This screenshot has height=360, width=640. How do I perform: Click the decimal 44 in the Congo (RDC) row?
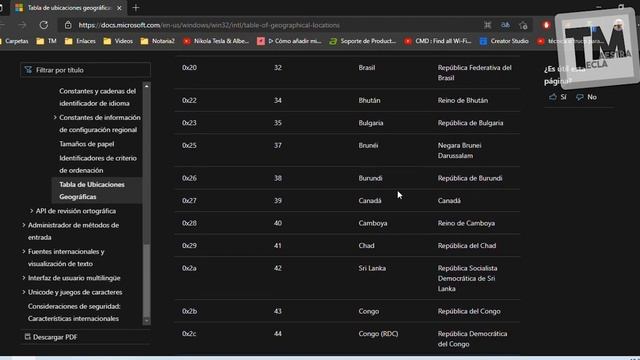coord(278,333)
